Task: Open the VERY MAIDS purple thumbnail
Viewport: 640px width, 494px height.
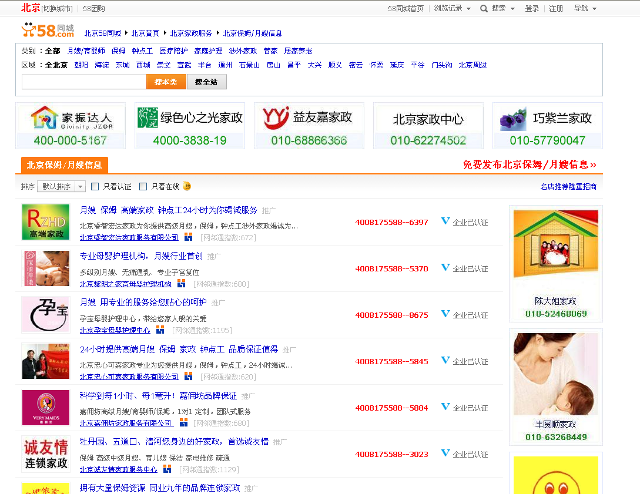Action: coord(45,407)
